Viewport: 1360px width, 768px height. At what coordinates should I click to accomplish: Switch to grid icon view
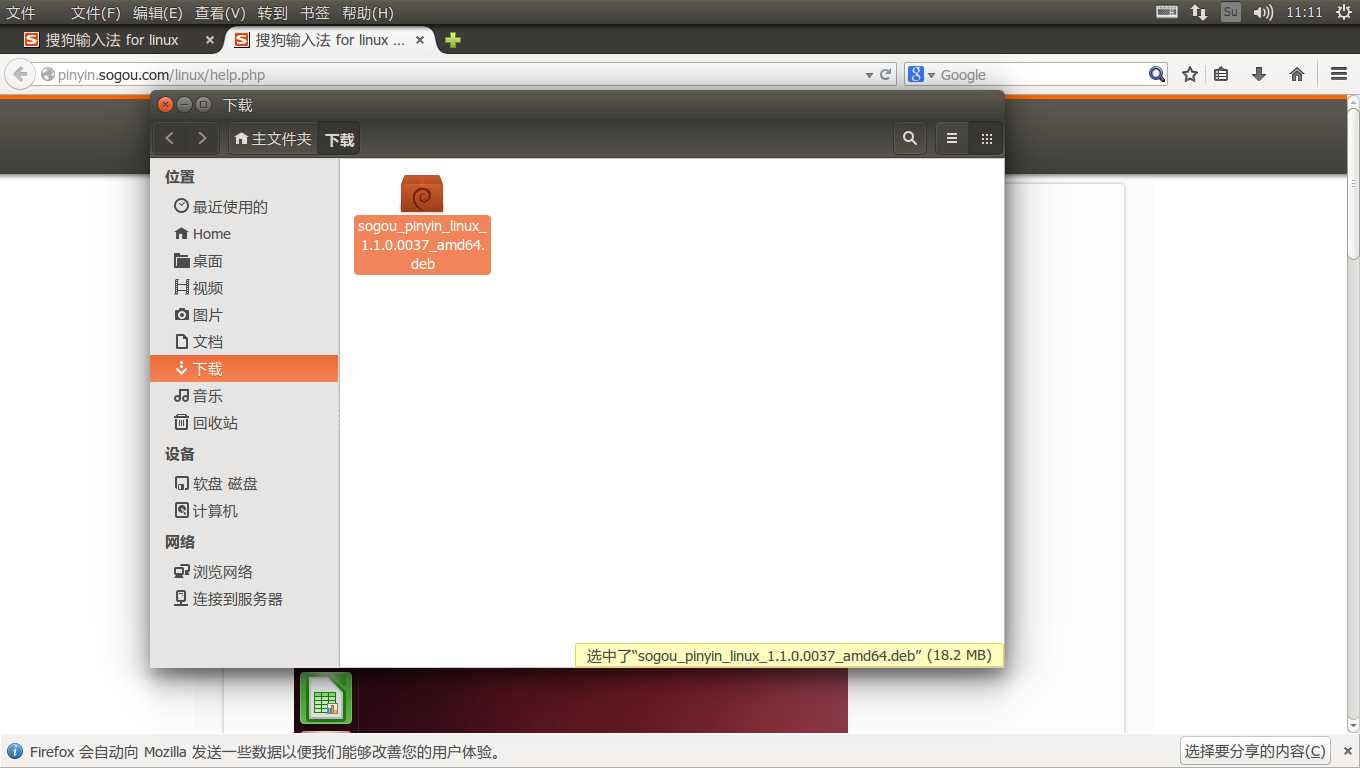point(986,139)
